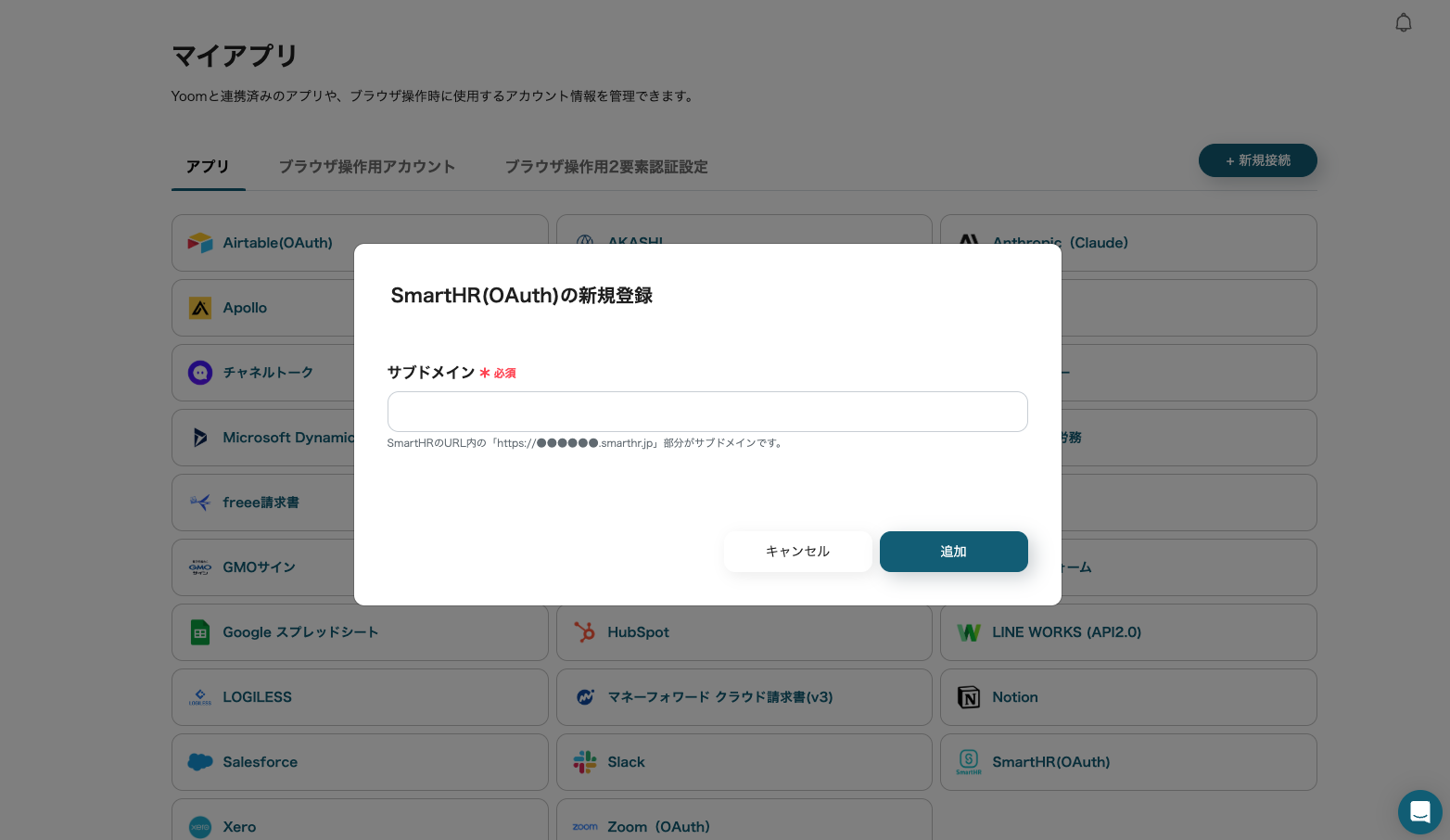Click the LOGILESS label
The width and height of the screenshot is (1450, 840).
pos(258,697)
